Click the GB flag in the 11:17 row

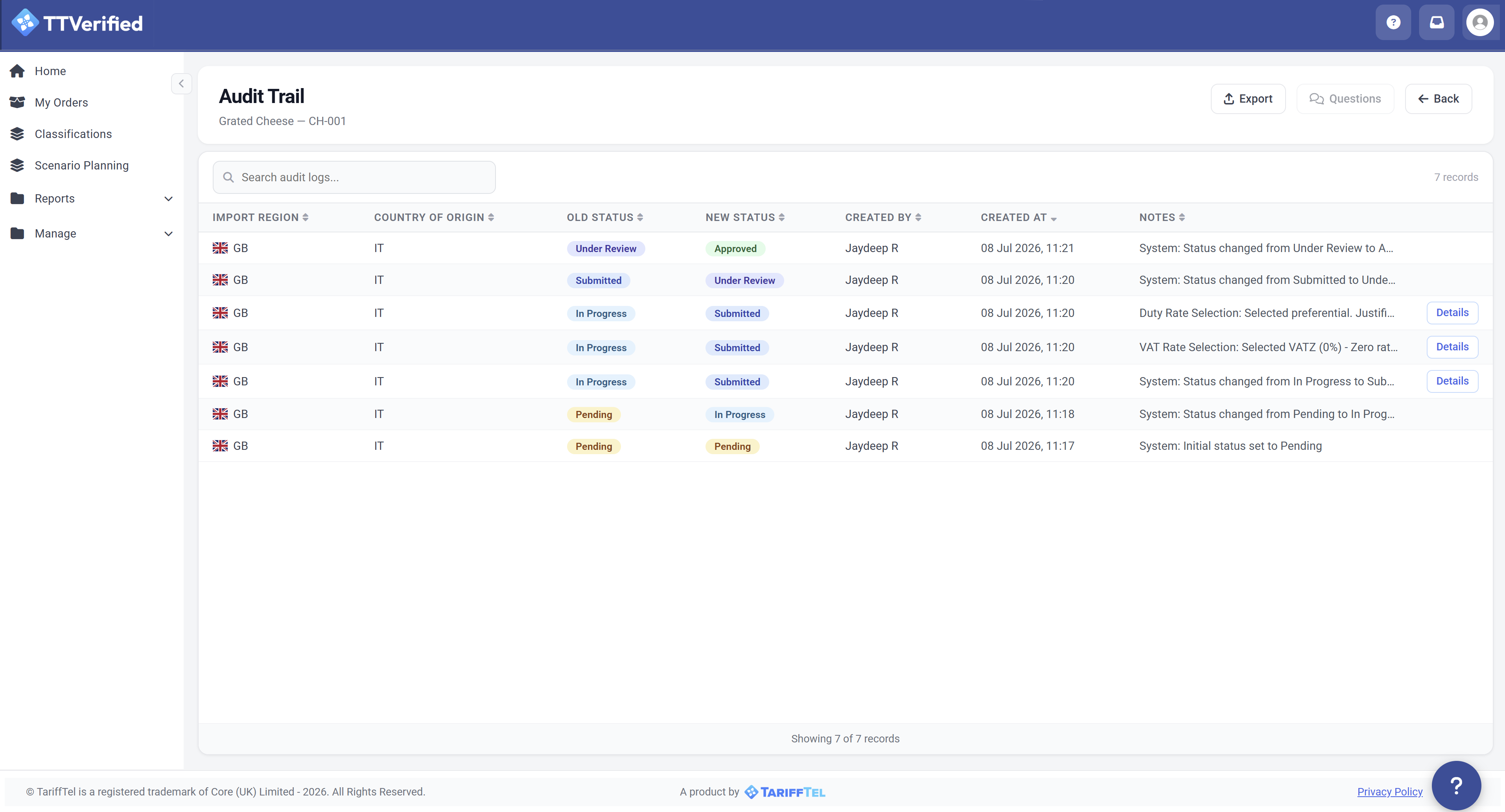[x=220, y=446]
